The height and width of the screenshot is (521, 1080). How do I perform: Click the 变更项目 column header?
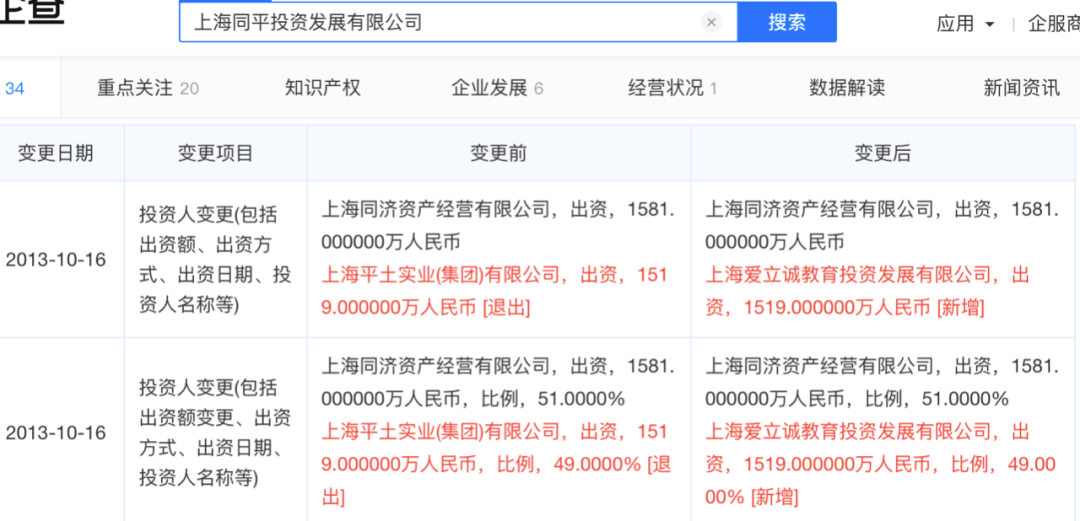coord(216,153)
